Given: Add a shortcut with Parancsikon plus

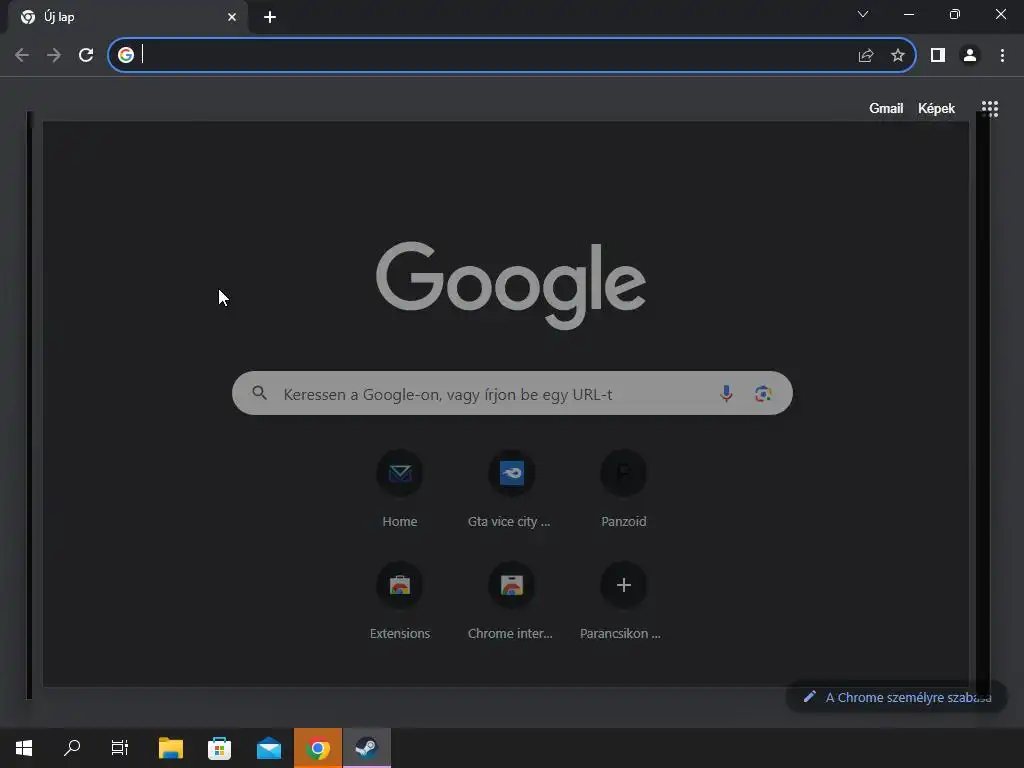Looking at the screenshot, I should (x=624, y=601).
